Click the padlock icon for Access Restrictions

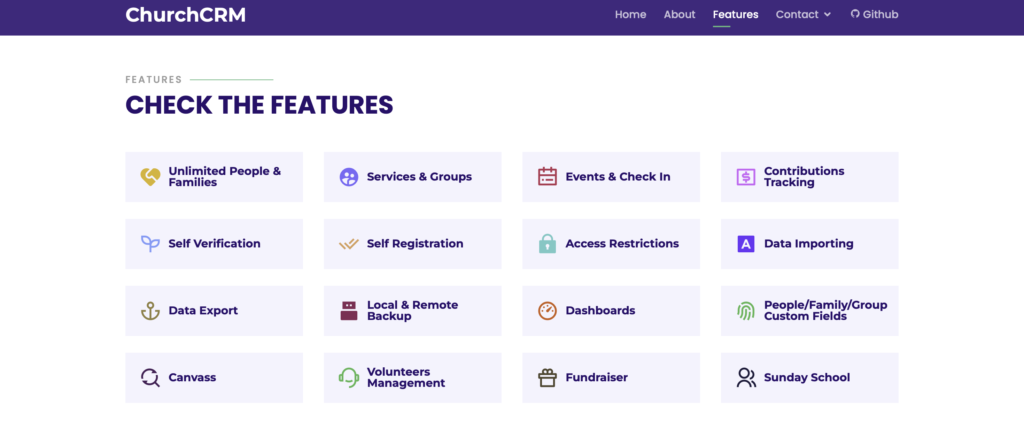pyautogui.click(x=547, y=243)
